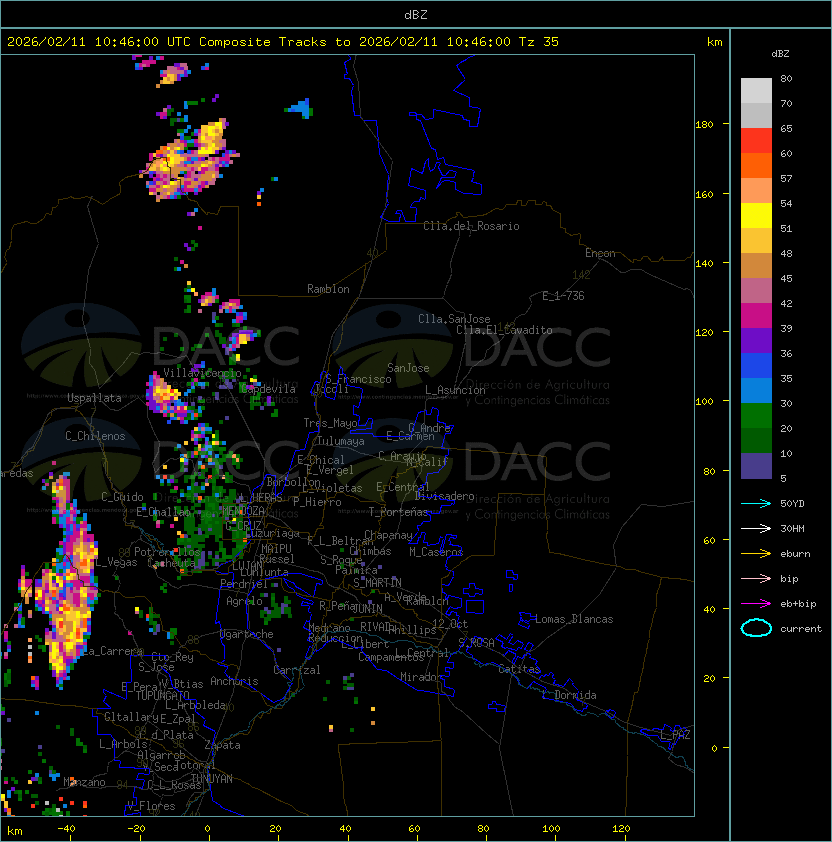Click the 'E_1-736' map label

(x=563, y=296)
